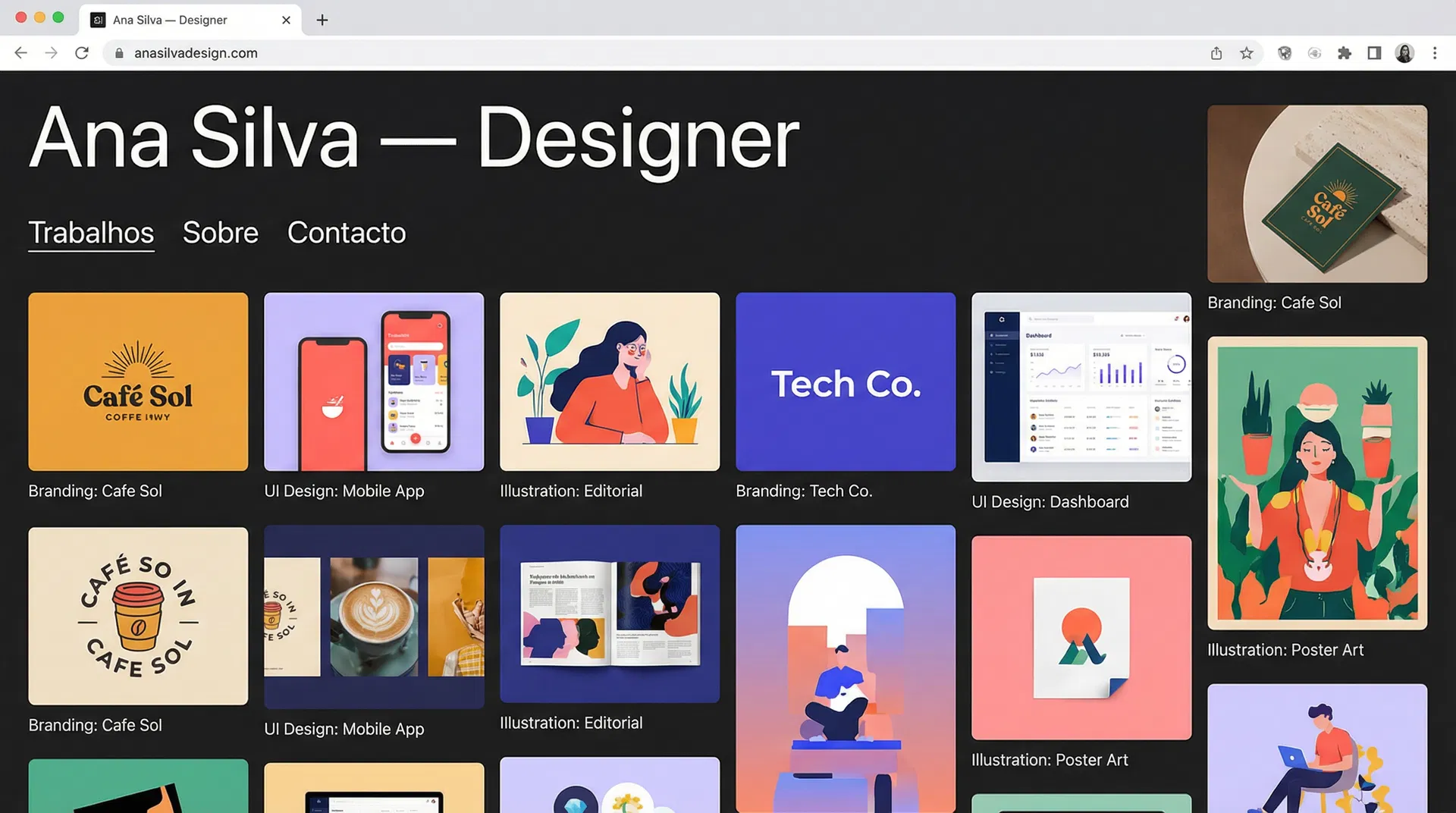Reload the portfolio page
The width and height of the screenshot is (1456, 813).
(82, 53)
